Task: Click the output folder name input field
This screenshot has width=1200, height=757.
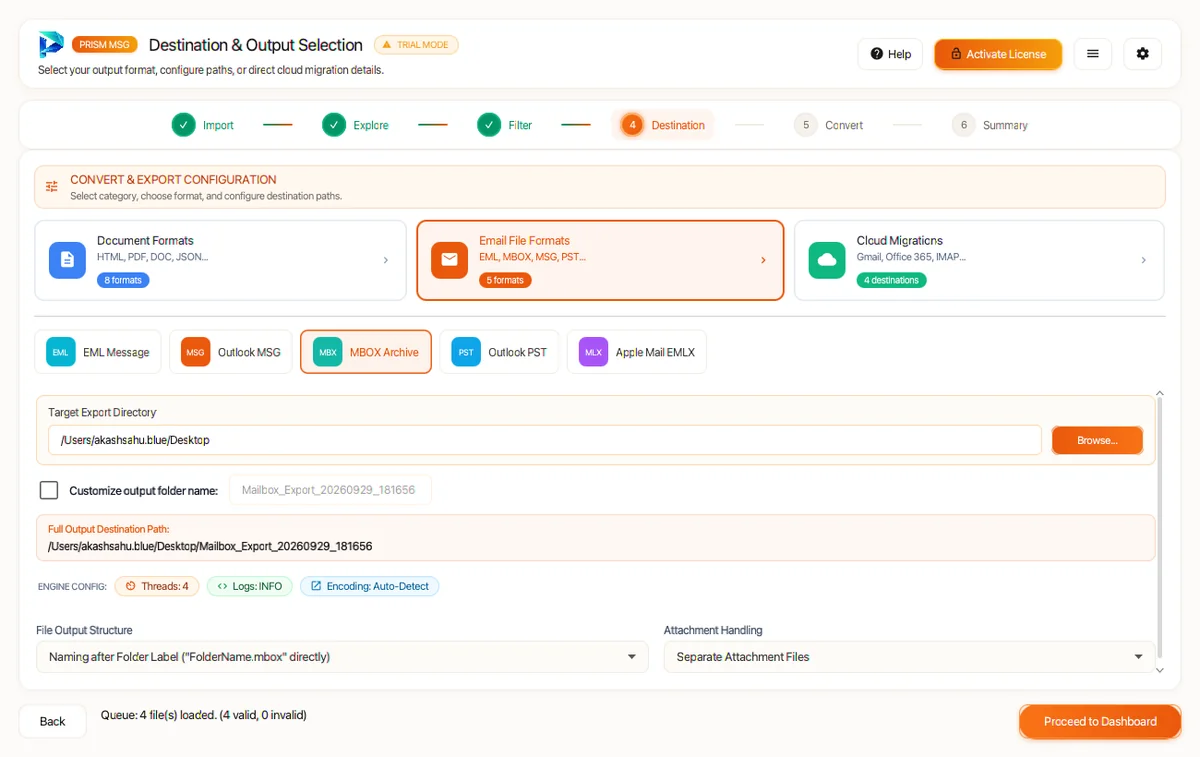Action: 330,490
